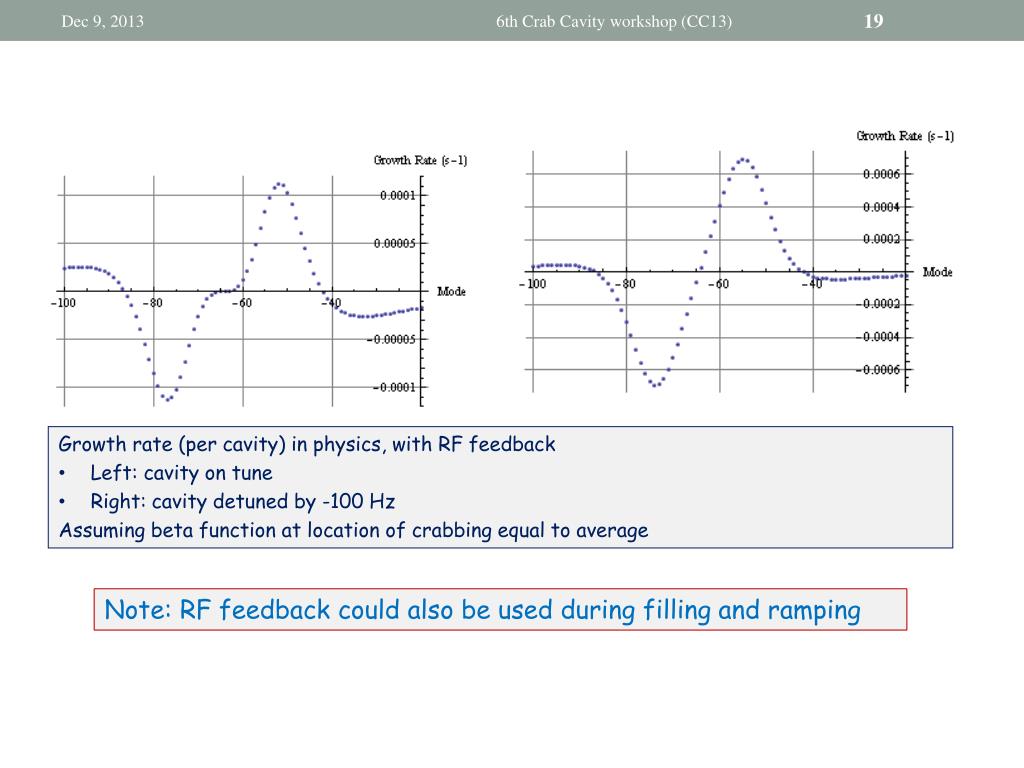Image resolution: width=1024 pixels, height=768 pixels.
Task: Click the 0.0004 tick on right plot
Action: pyautogui.click(x=882, y=207)
